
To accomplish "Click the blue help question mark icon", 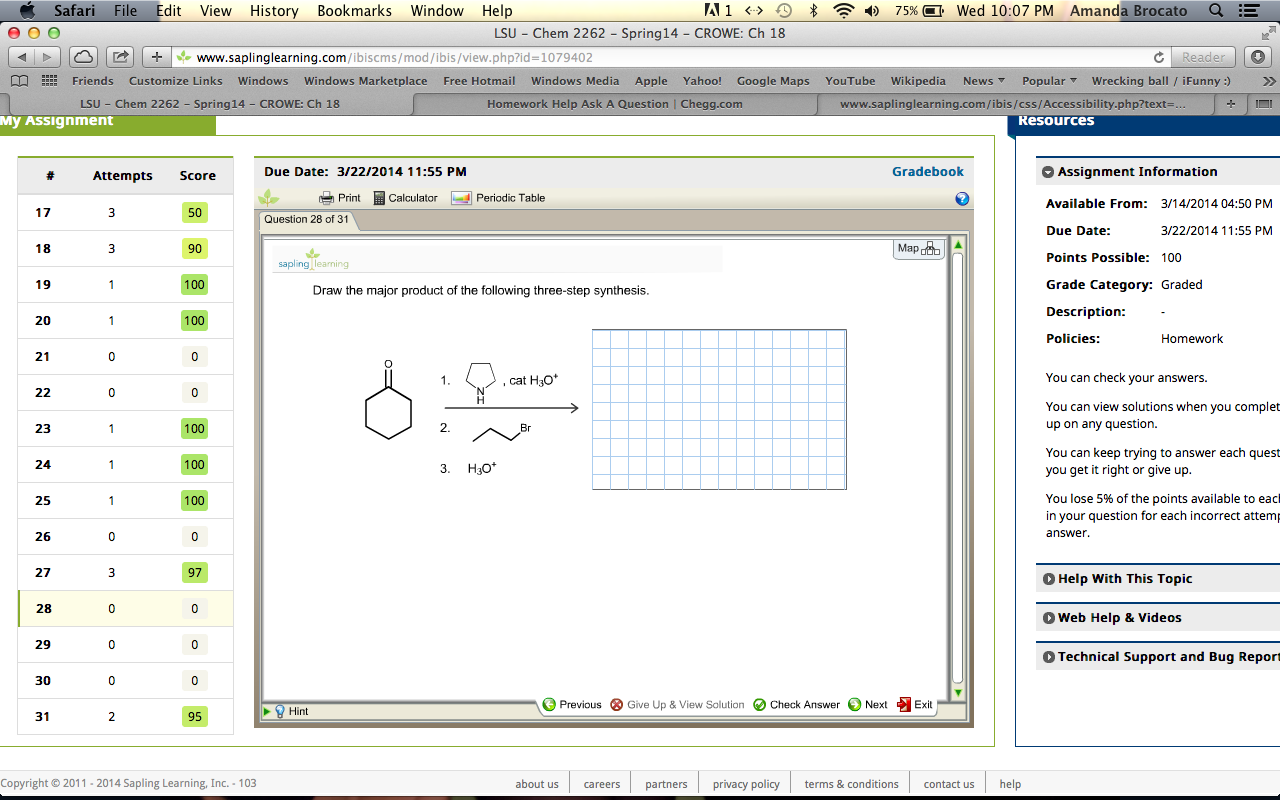I will click(962, 199).
